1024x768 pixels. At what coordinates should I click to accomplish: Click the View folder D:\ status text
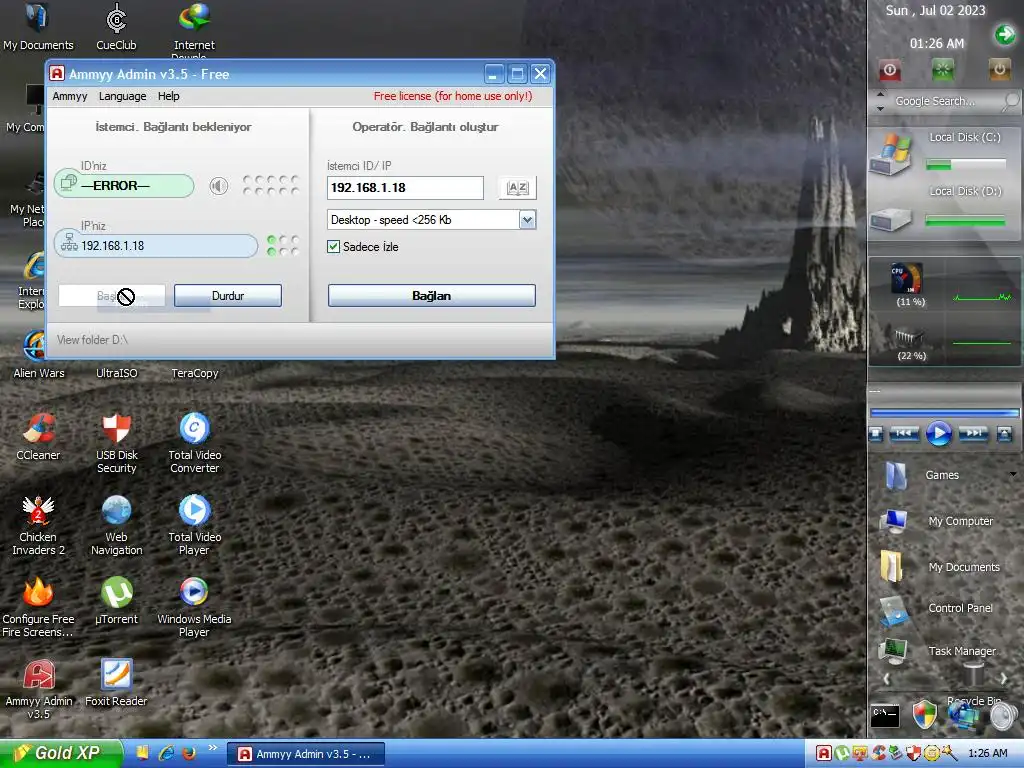(92, 340)
